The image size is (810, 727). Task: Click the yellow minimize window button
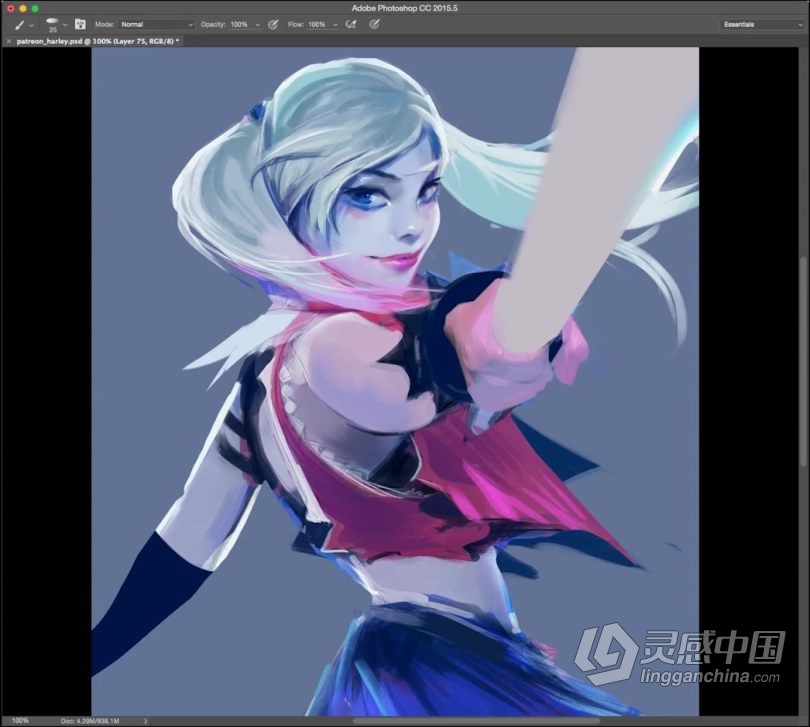pyautogui.click(x=23, y=8)
